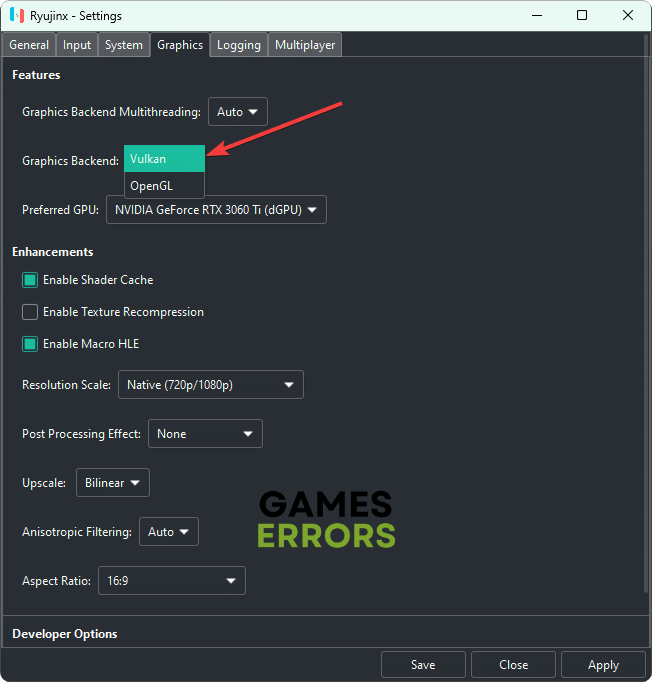The width and height of the screenshot is (652, 682).
Task: Enable Texture Recompression checkbox
Action: (x=30, y=312)
